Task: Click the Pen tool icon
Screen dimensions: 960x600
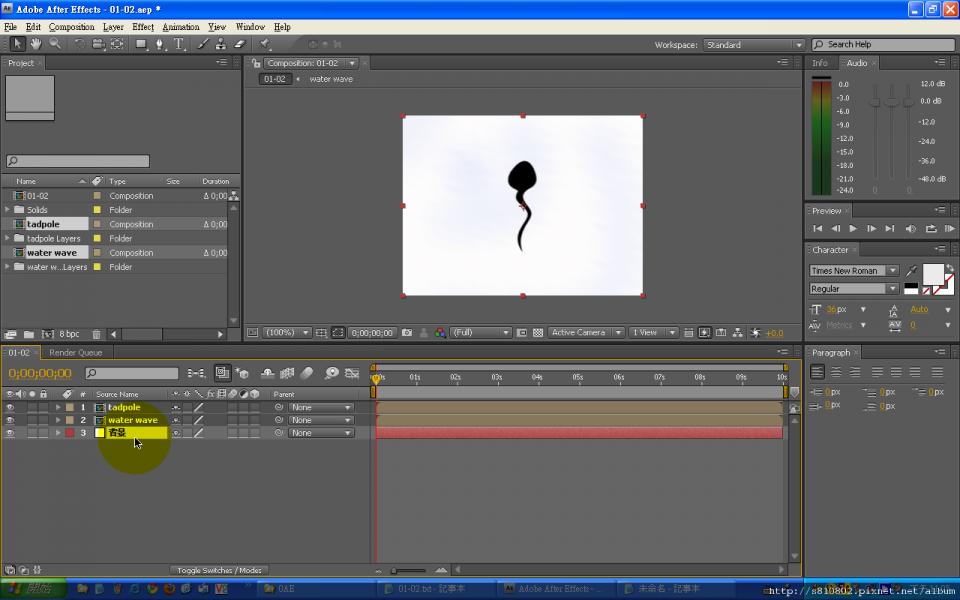Action: 160,44
